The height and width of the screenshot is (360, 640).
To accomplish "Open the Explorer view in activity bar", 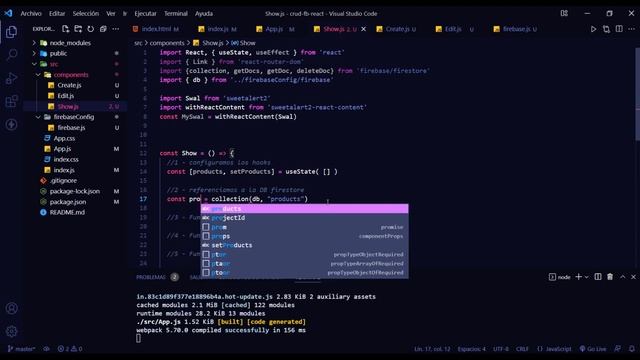I will 11,32.
